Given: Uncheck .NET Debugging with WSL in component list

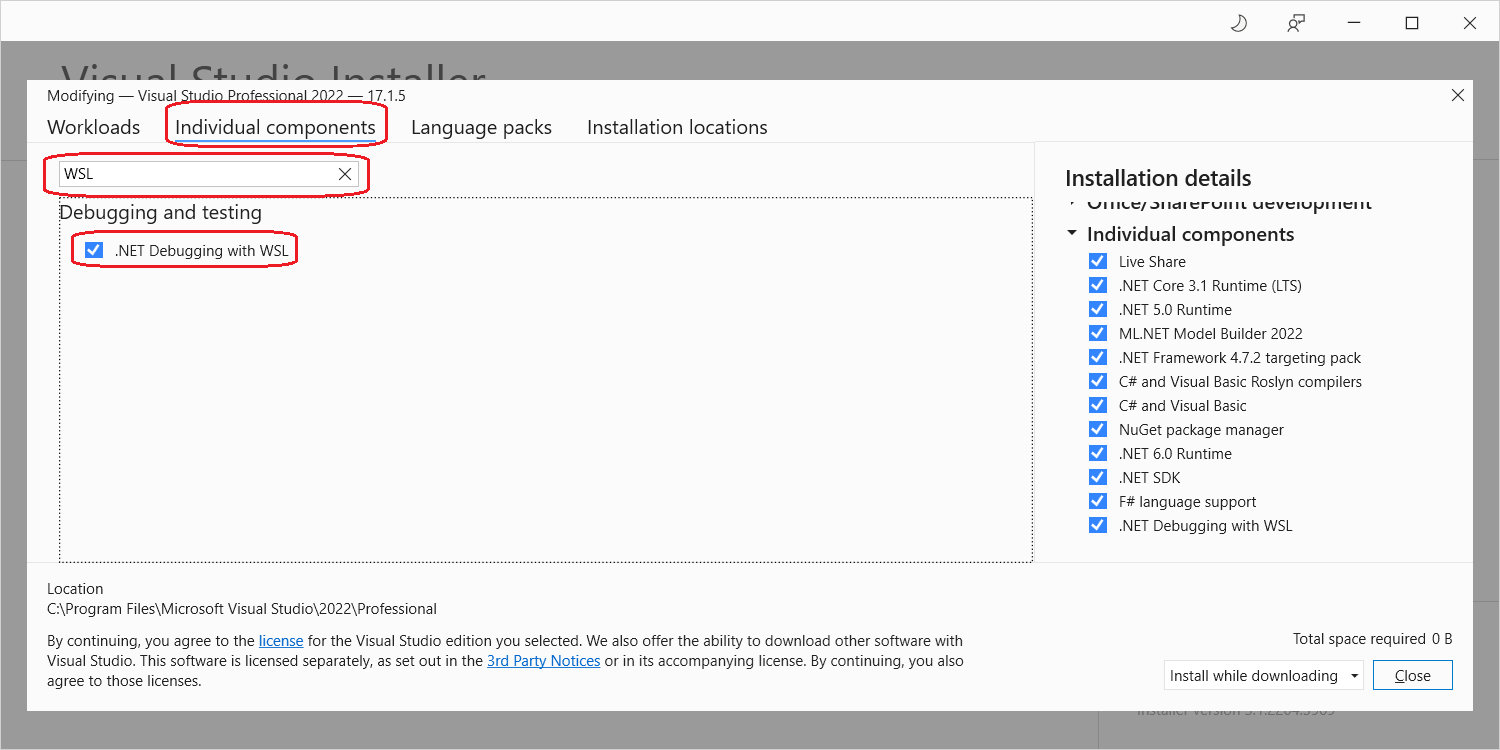Looking at the screenshot, I should point(94,250).
